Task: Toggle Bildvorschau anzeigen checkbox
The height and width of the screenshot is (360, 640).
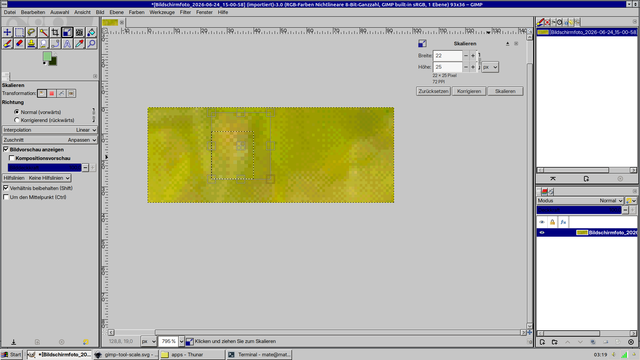Action: tap(6, 149)
